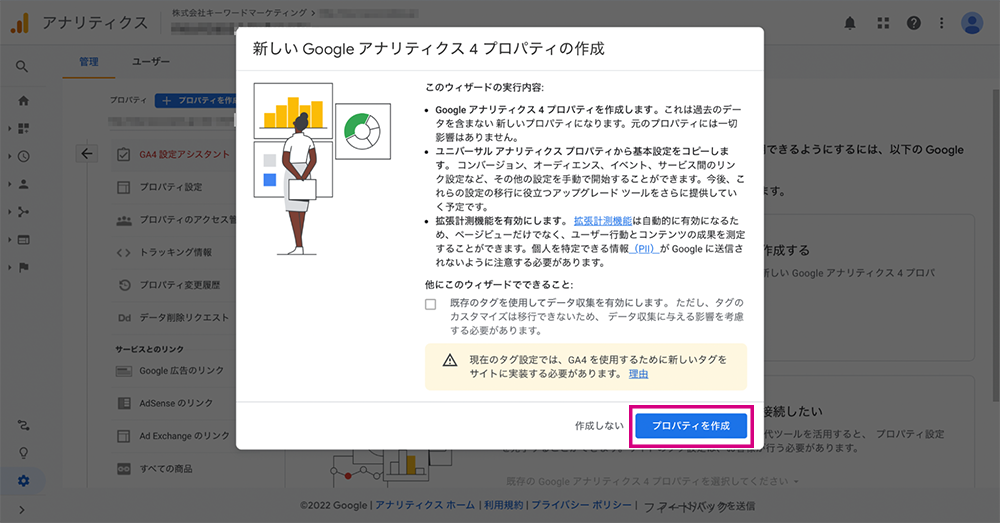Open the acquisition branching icon in sidebar

[x=24, y=212]
